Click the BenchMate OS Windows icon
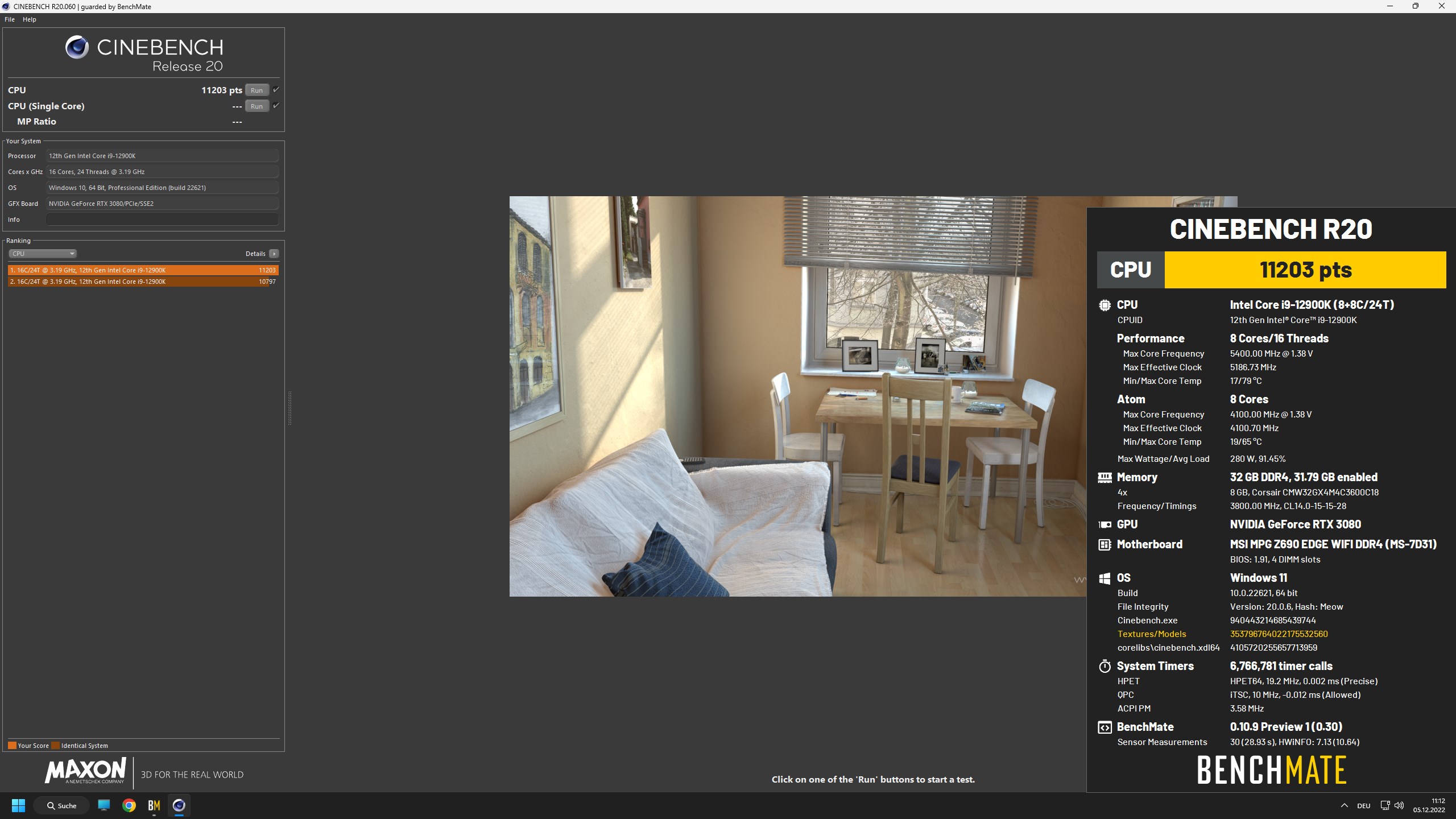1456x819 pixels. (x=1105, y=578)
